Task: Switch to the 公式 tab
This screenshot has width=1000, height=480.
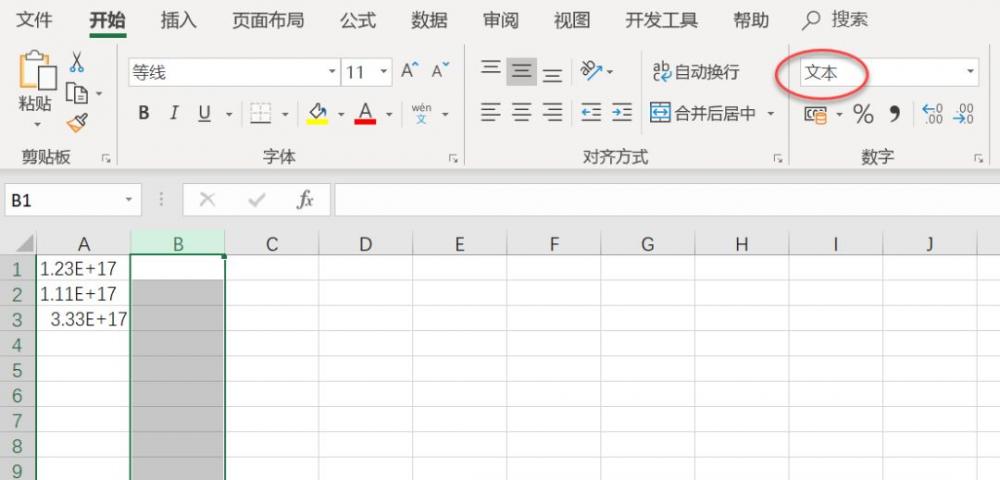Action: tap(358, 20)
